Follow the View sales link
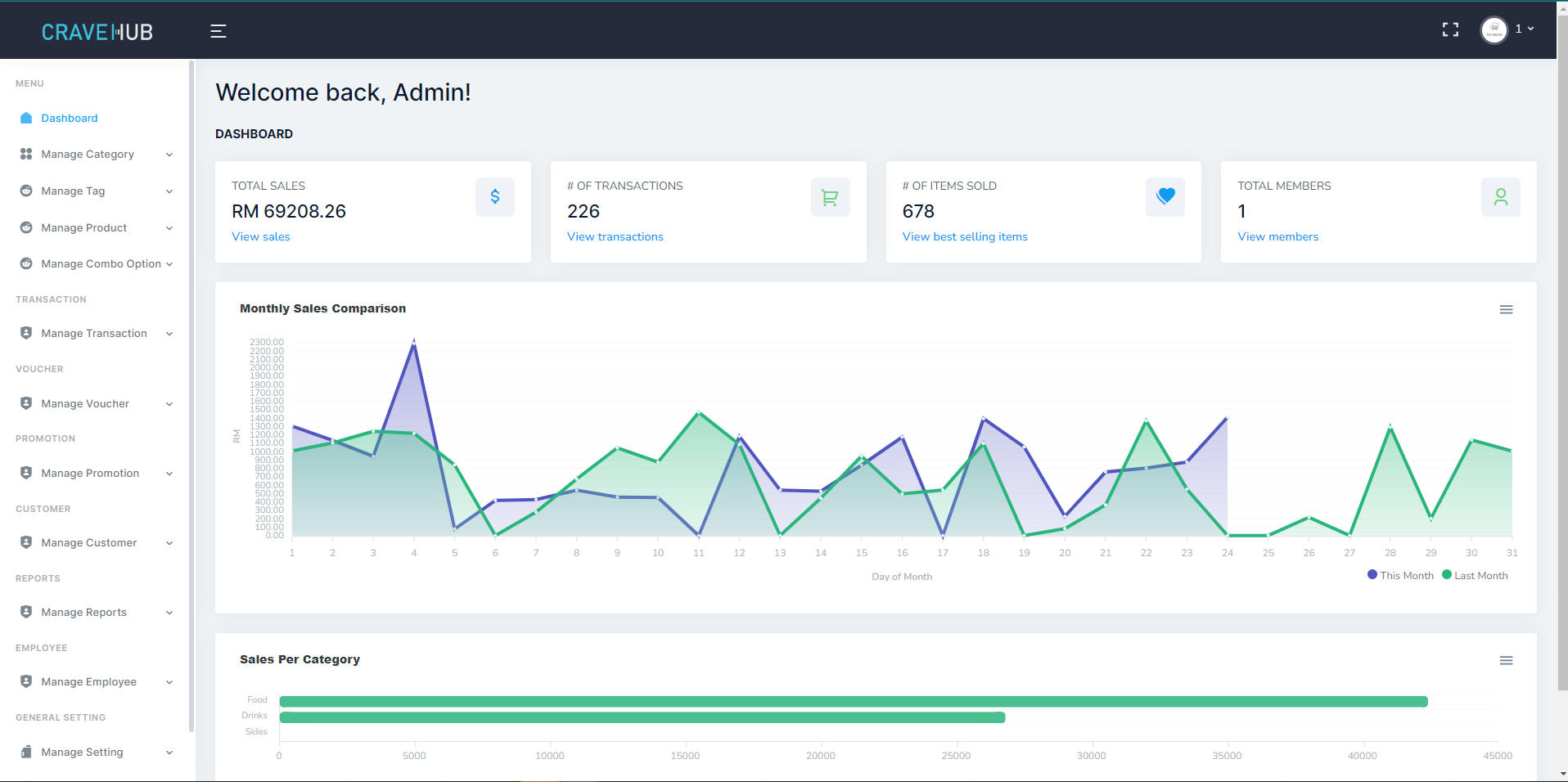1568x782 pixels. (260, 236)
